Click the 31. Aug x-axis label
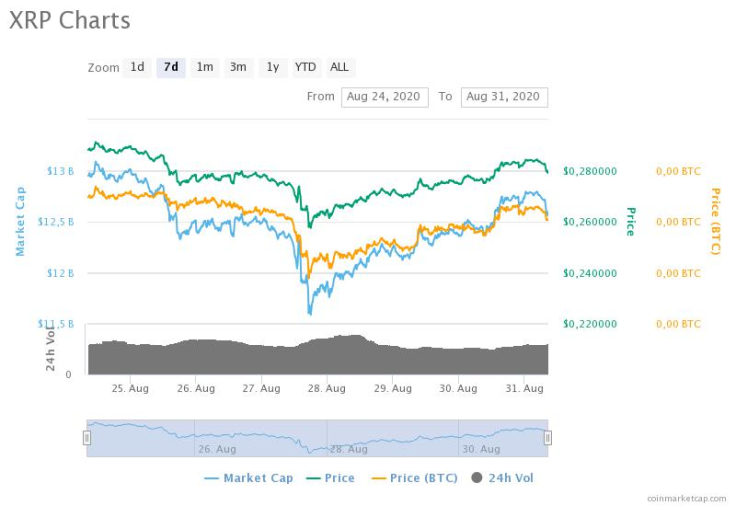The height and width of the screenshot is (506, 736). pyautogui.click(x=524, y=389)
